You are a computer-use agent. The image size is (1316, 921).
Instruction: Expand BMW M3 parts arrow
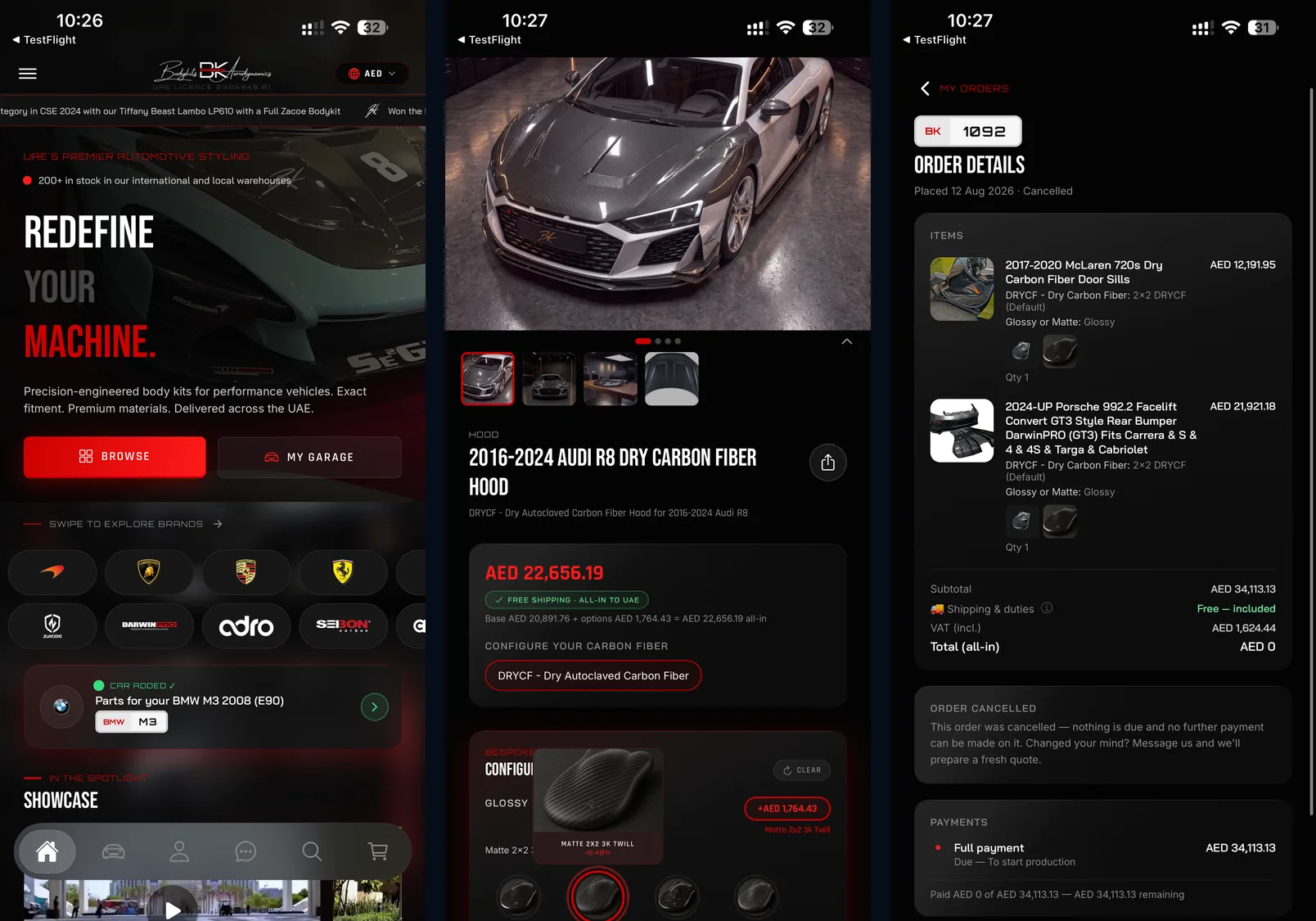click(x=375, y=707)
